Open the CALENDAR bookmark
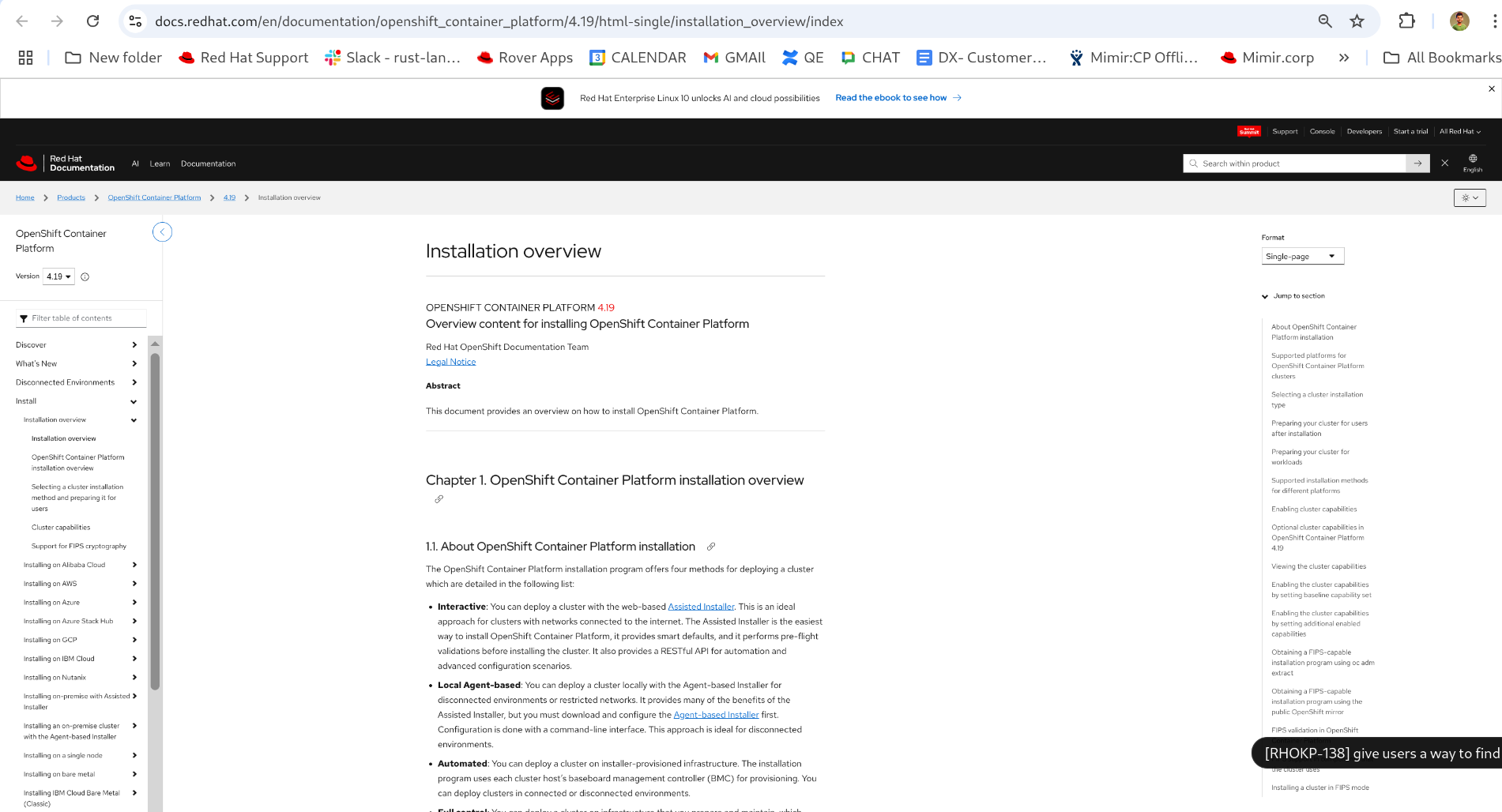Viewport: 1502px width, 812px height. [x=638, y=58]
